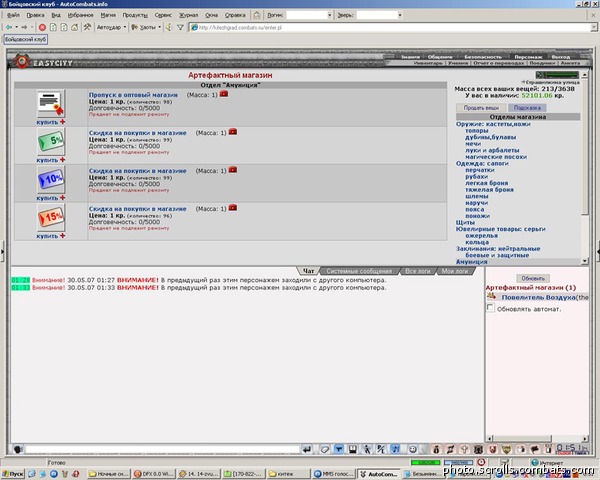Click the Пуск Start button
The image size is (600, 480).
(13, 474)
